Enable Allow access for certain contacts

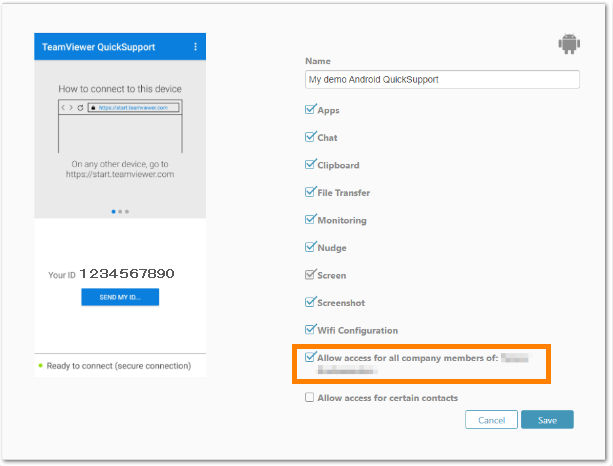pyautogui.click(x=310, y=397)
